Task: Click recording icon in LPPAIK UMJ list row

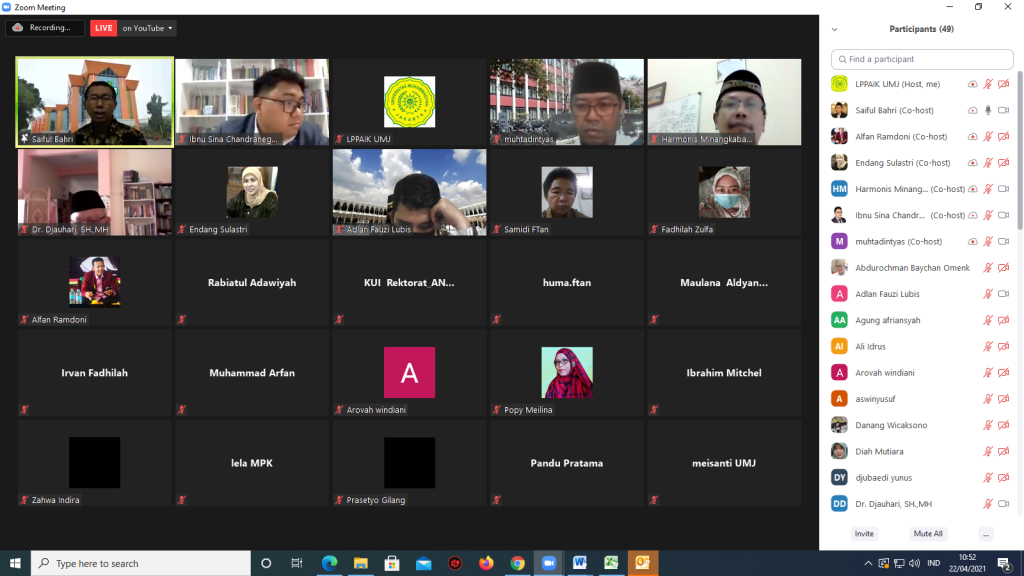Action: (972, 84)
